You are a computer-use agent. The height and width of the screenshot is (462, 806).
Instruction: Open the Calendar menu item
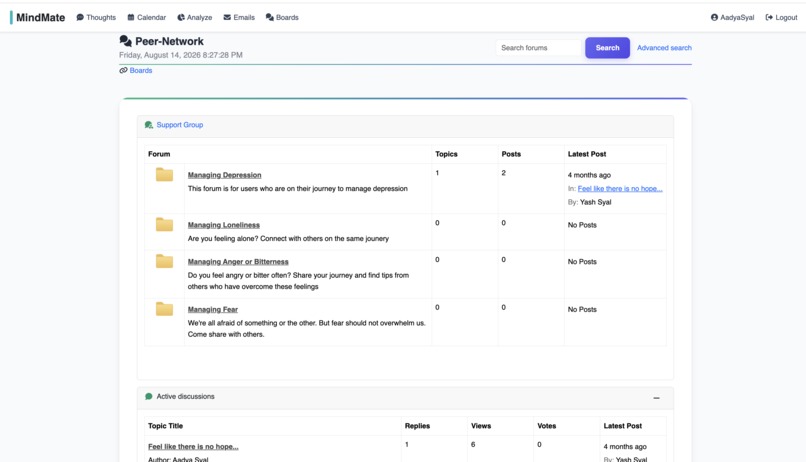(x=146, y=17)
